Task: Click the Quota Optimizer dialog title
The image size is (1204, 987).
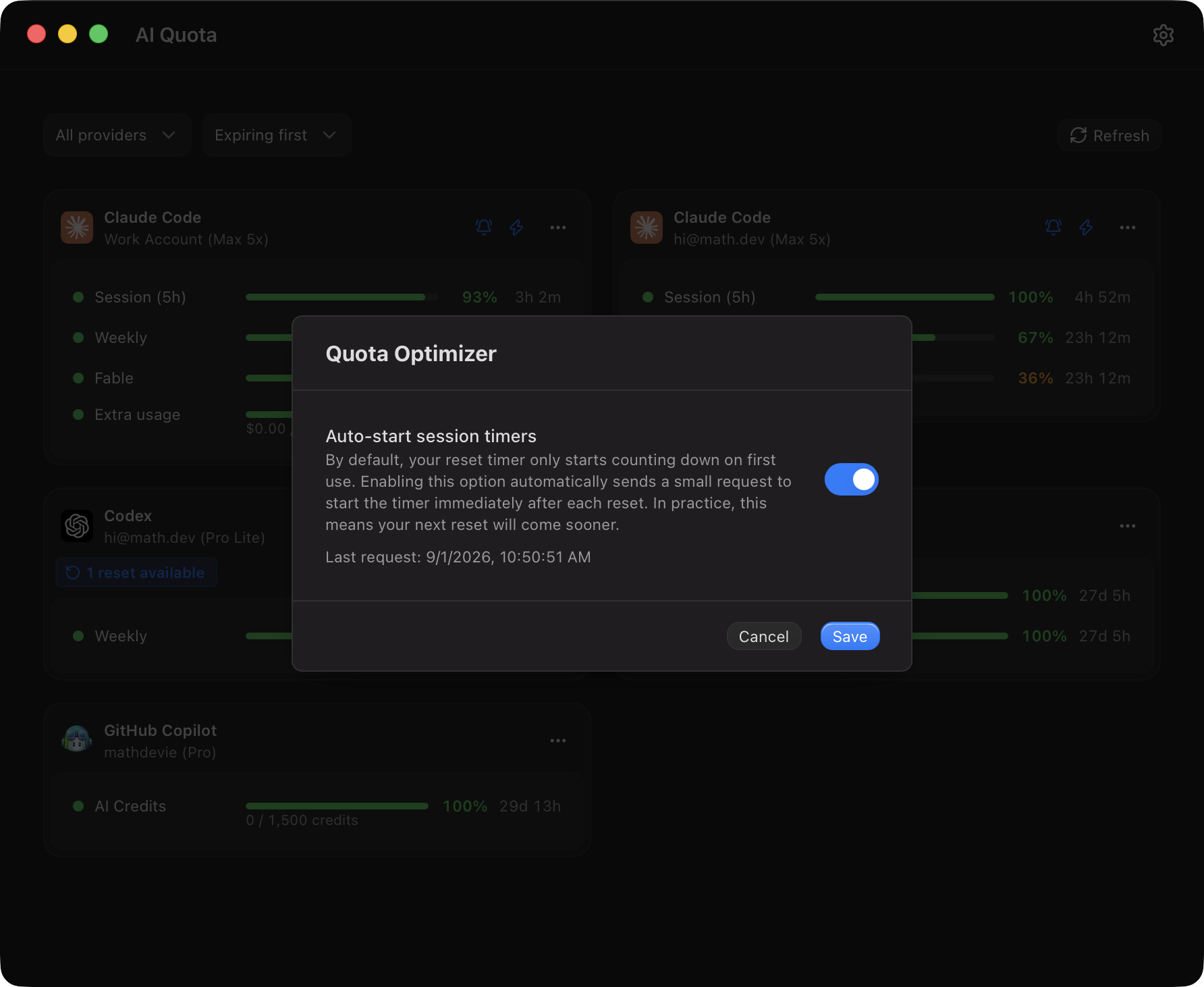Action: tap(411, 354)
